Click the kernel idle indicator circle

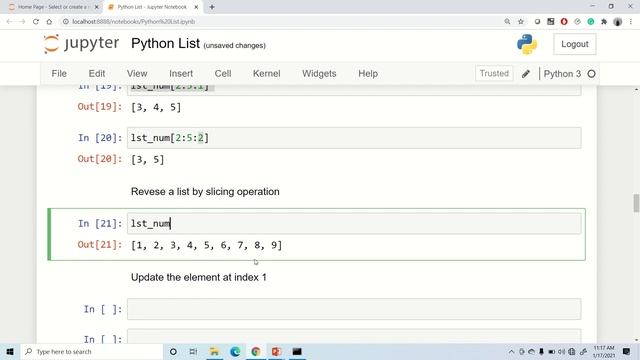591,74
